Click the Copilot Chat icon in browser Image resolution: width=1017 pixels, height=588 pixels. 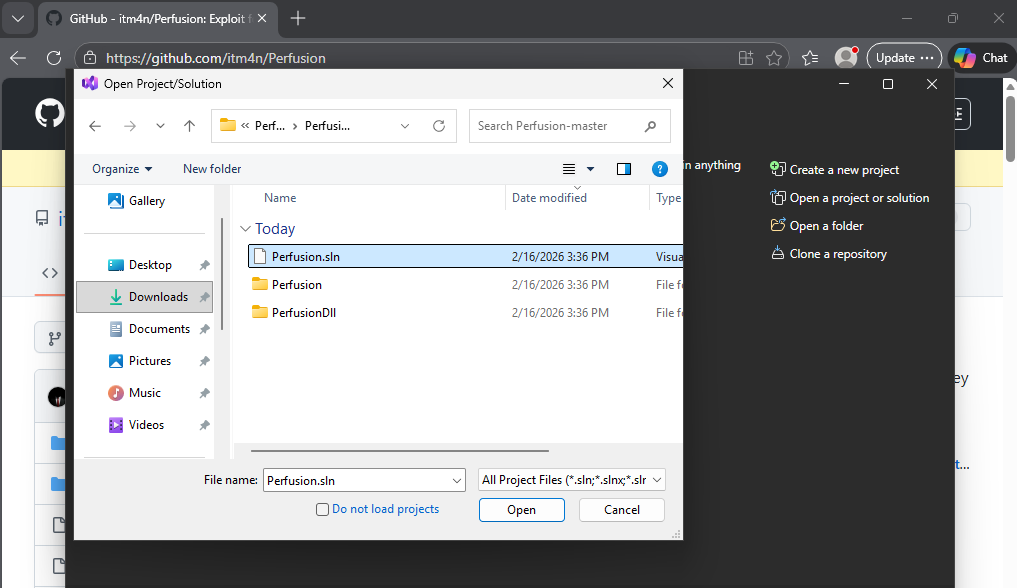coord(979,58)
